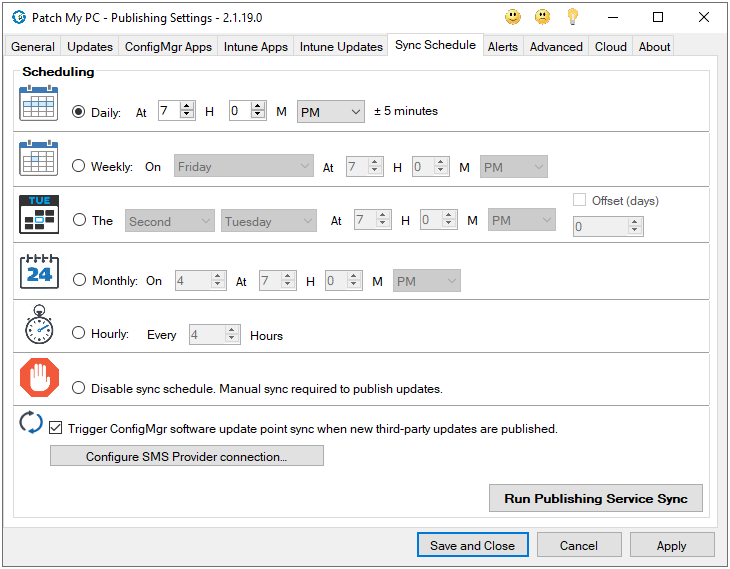This screenshot has width=730, height=569.
Task: Click the daily calendar icon
Action: [x=39, y=104]
